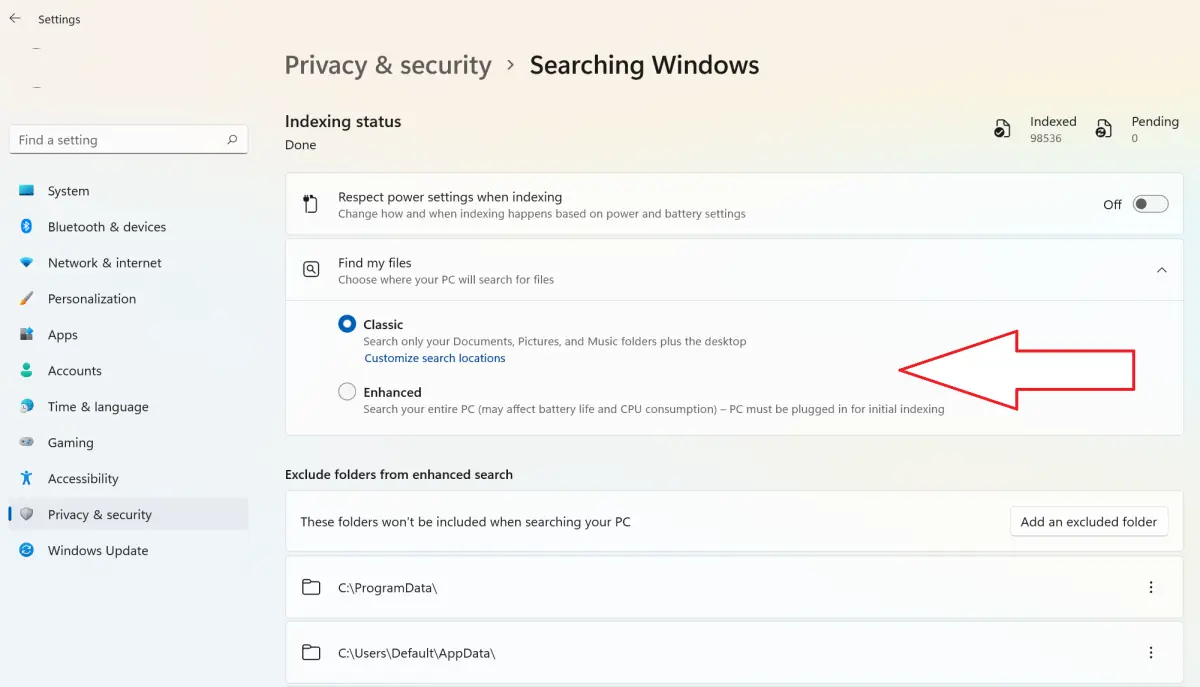Viewport: 1200px width, 687px height.
Task: Click the Windows Update sync icon
Action: click(27, 551)
